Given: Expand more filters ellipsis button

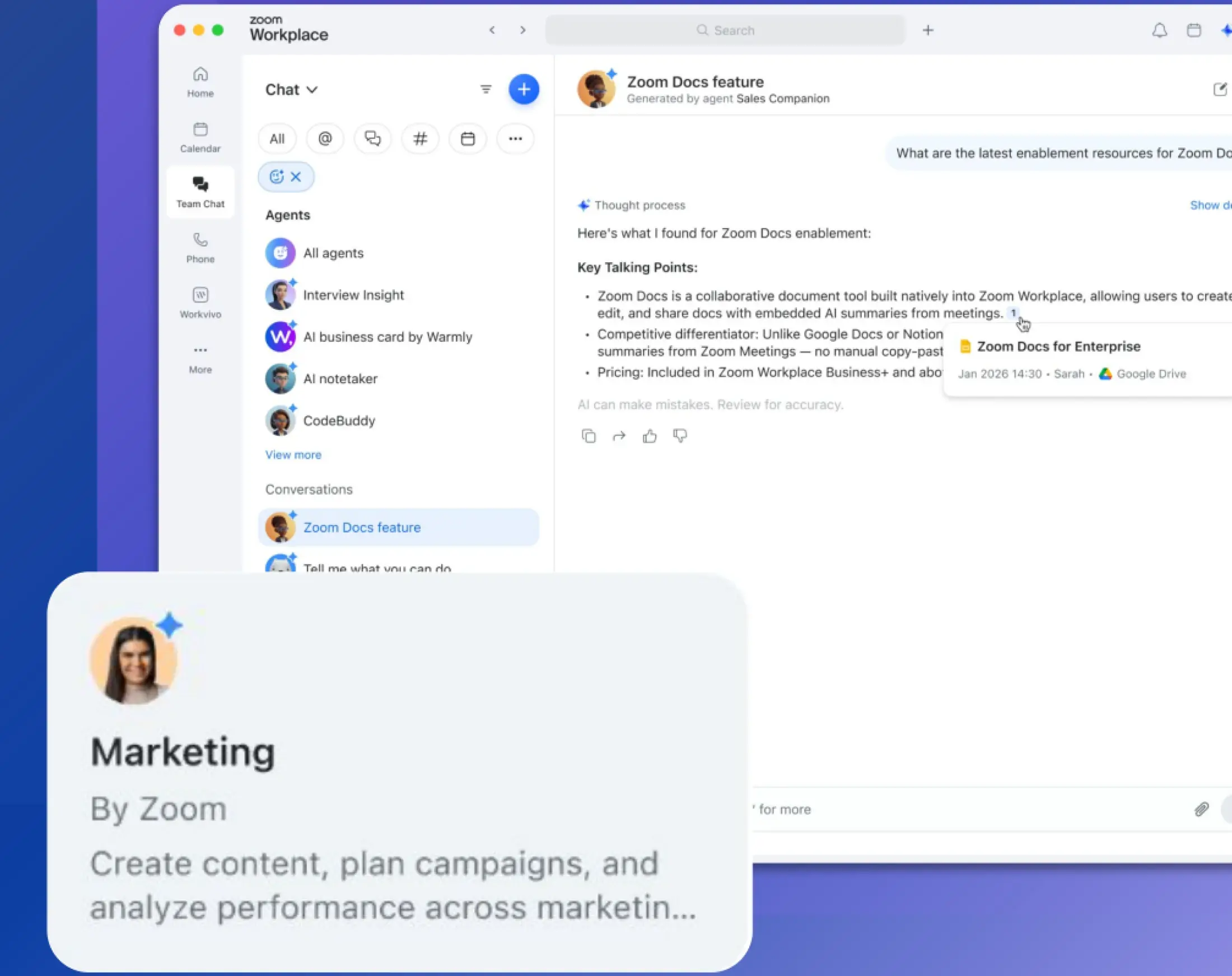Looking at the screenshot, I should (x=515, y=139).
